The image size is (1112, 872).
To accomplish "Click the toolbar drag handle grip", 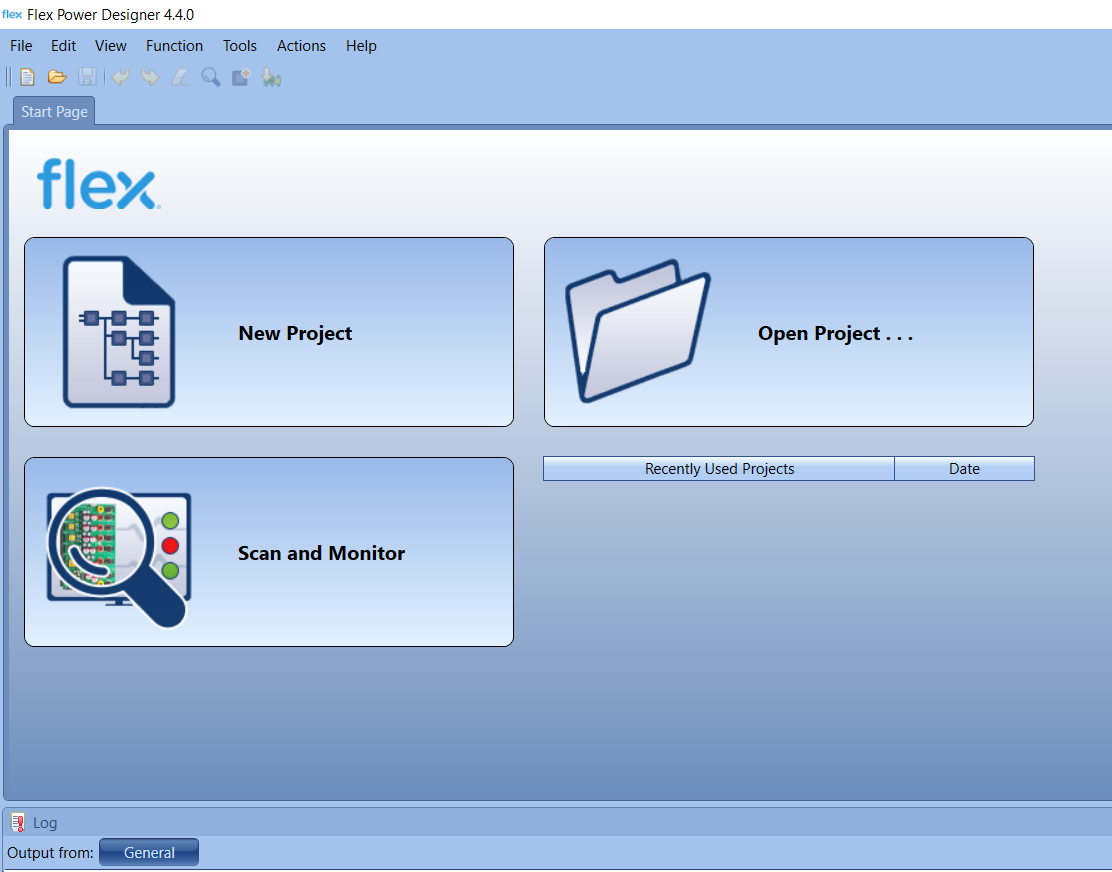I will click(x=9, y=77).
